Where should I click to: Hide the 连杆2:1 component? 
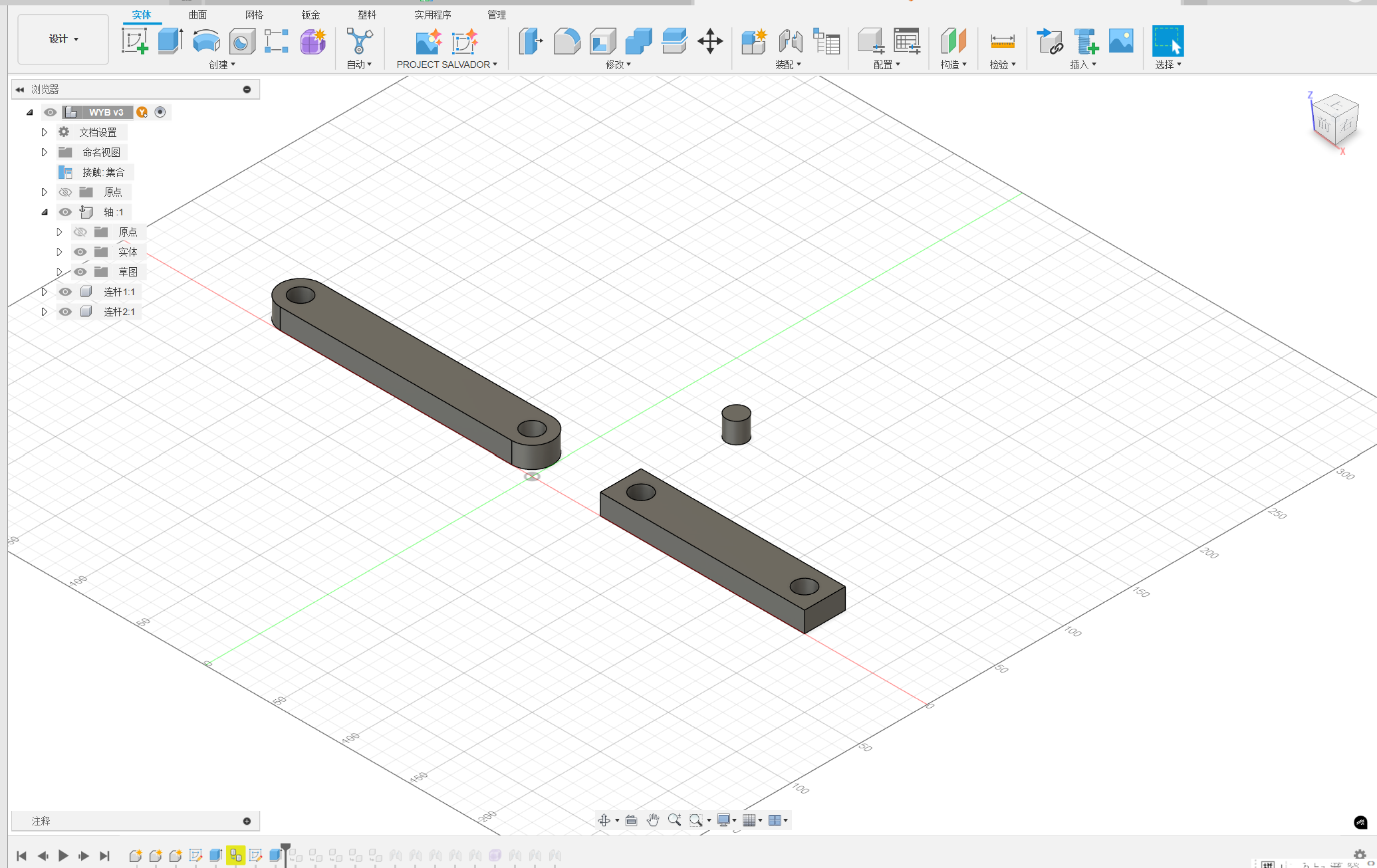coord(64,312)
